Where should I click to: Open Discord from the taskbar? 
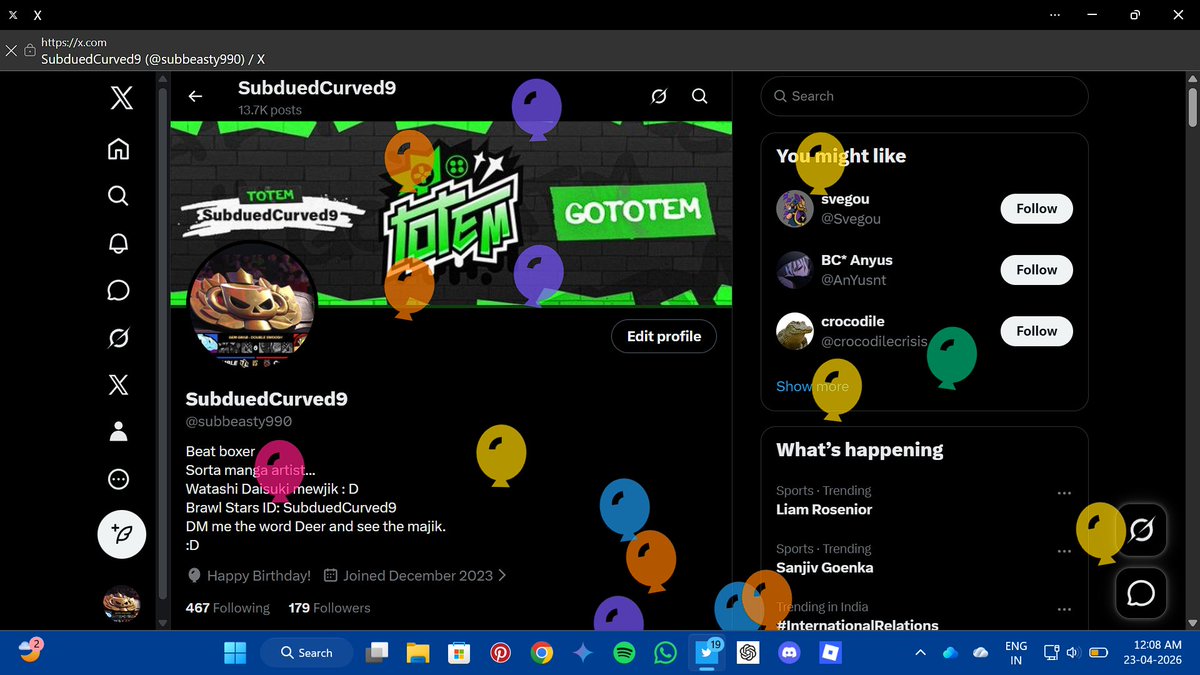789,653
